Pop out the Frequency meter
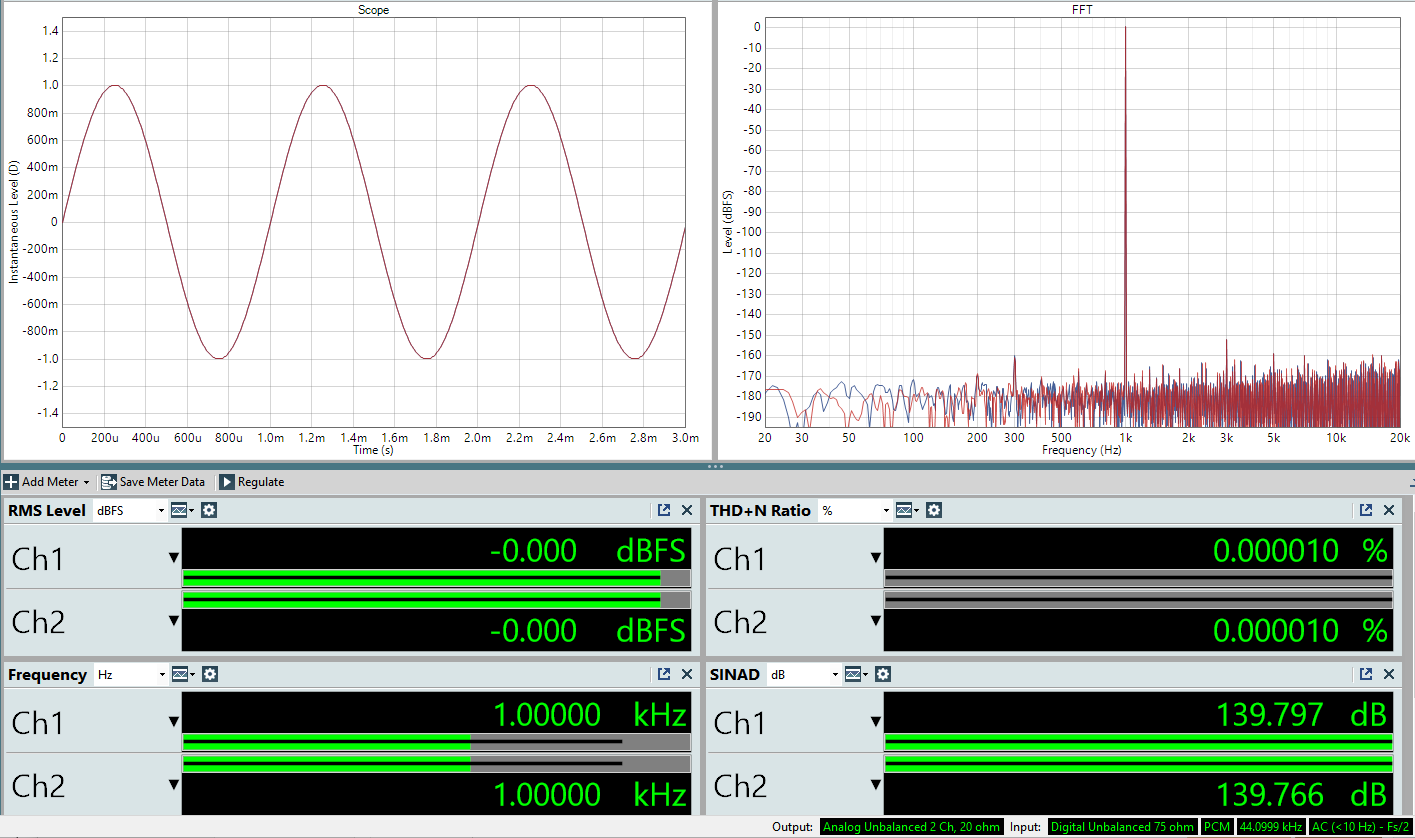This screenshot has width=1415, height=838. (x=664, y=674)
